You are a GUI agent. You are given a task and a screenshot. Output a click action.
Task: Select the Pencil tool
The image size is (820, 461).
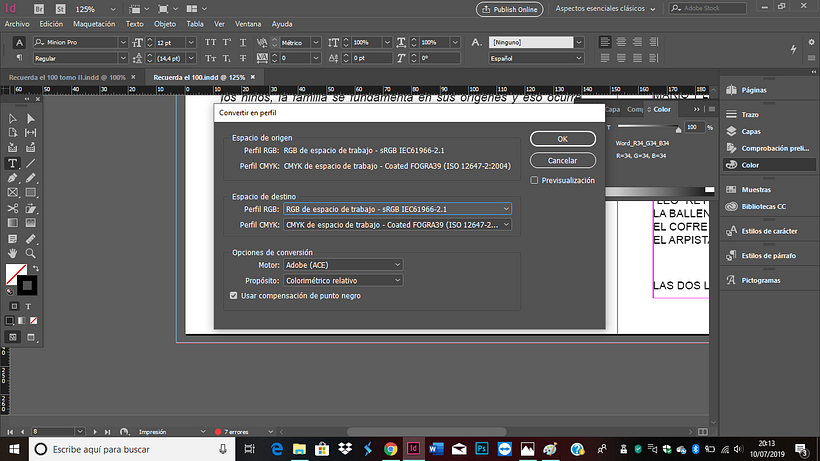pyautogui.click(x=30, y=178)
